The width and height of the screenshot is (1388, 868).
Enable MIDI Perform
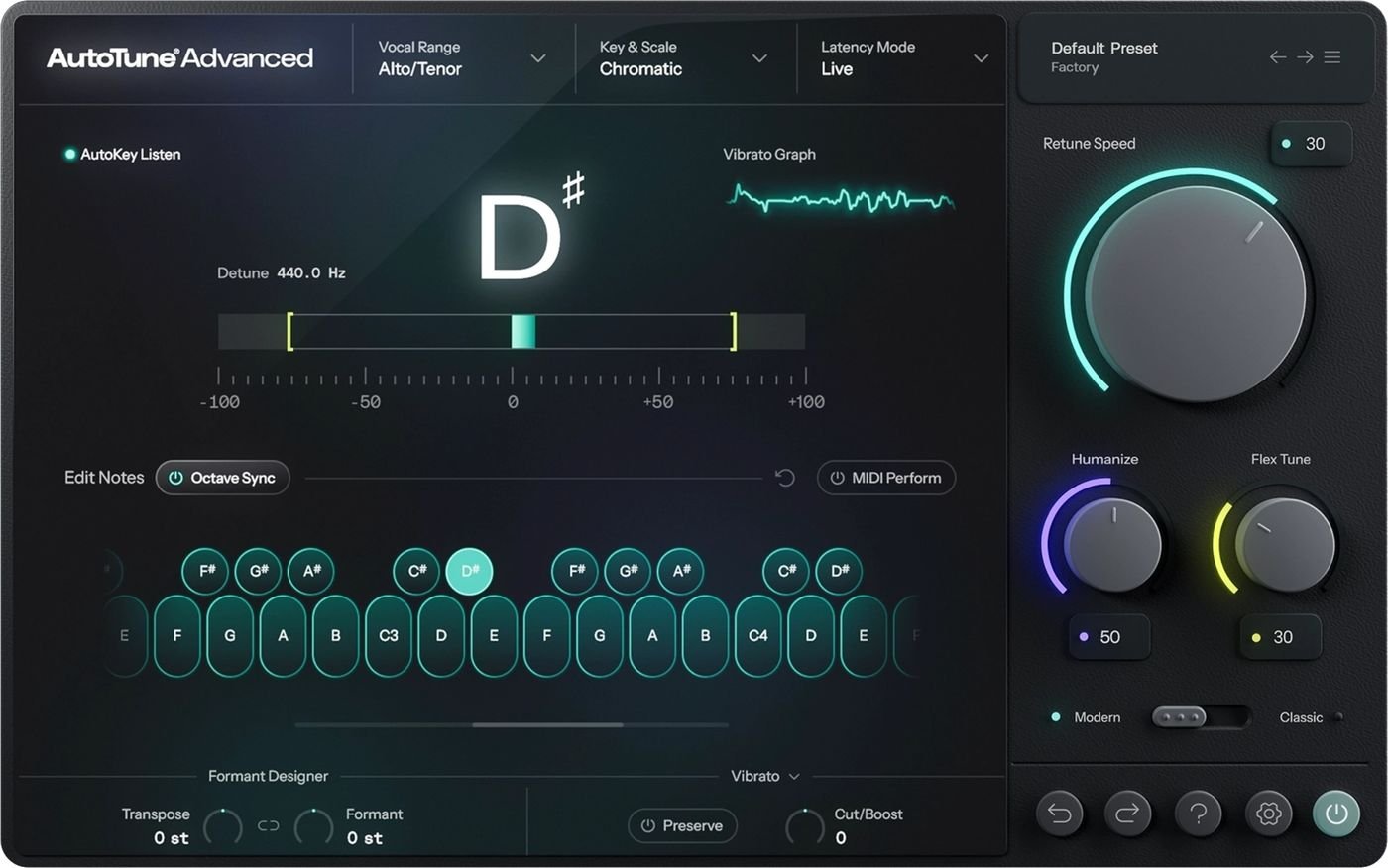click(x=886, y=478)
